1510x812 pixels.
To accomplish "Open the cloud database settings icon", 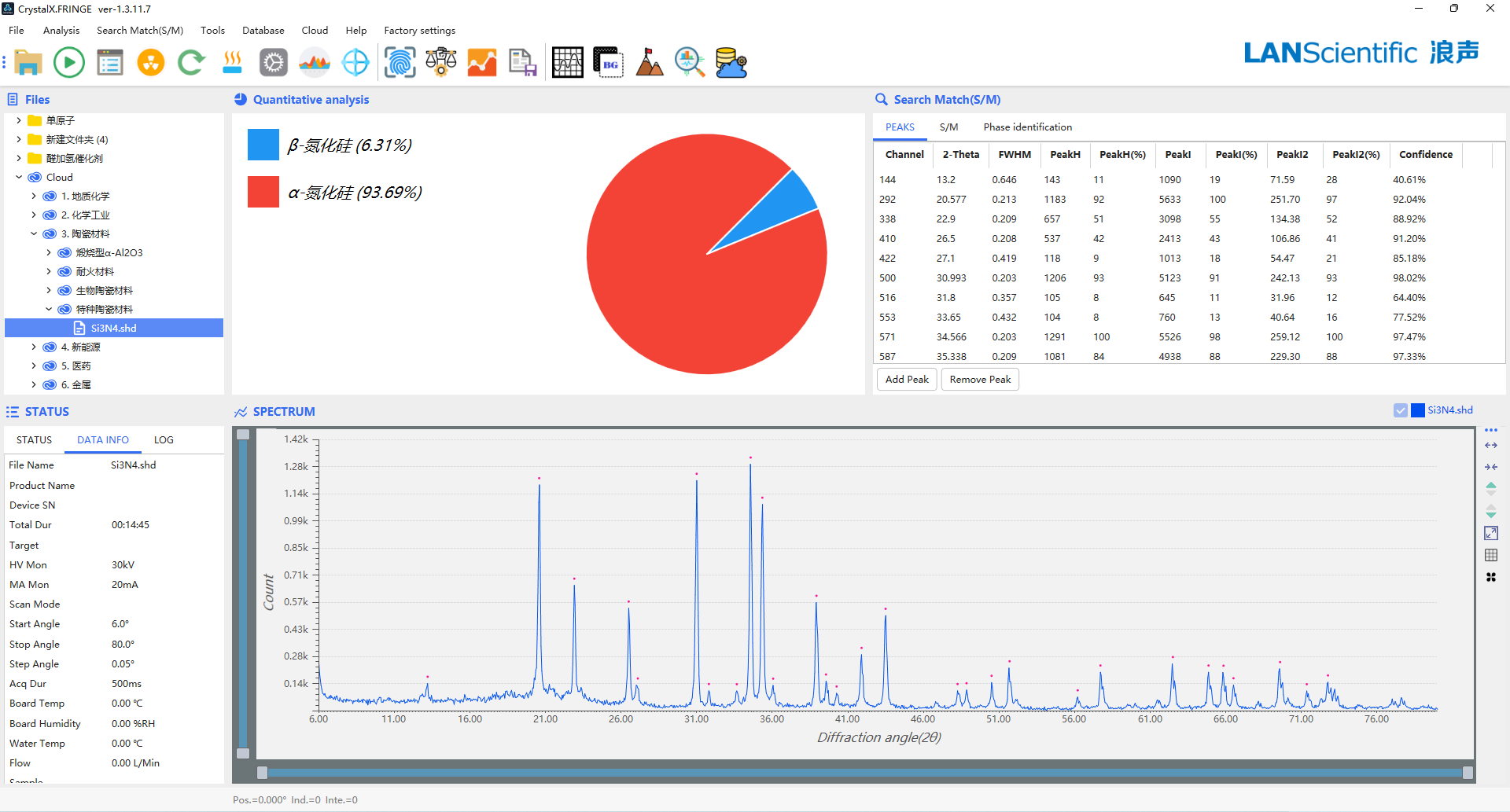I will click(731, 63).
